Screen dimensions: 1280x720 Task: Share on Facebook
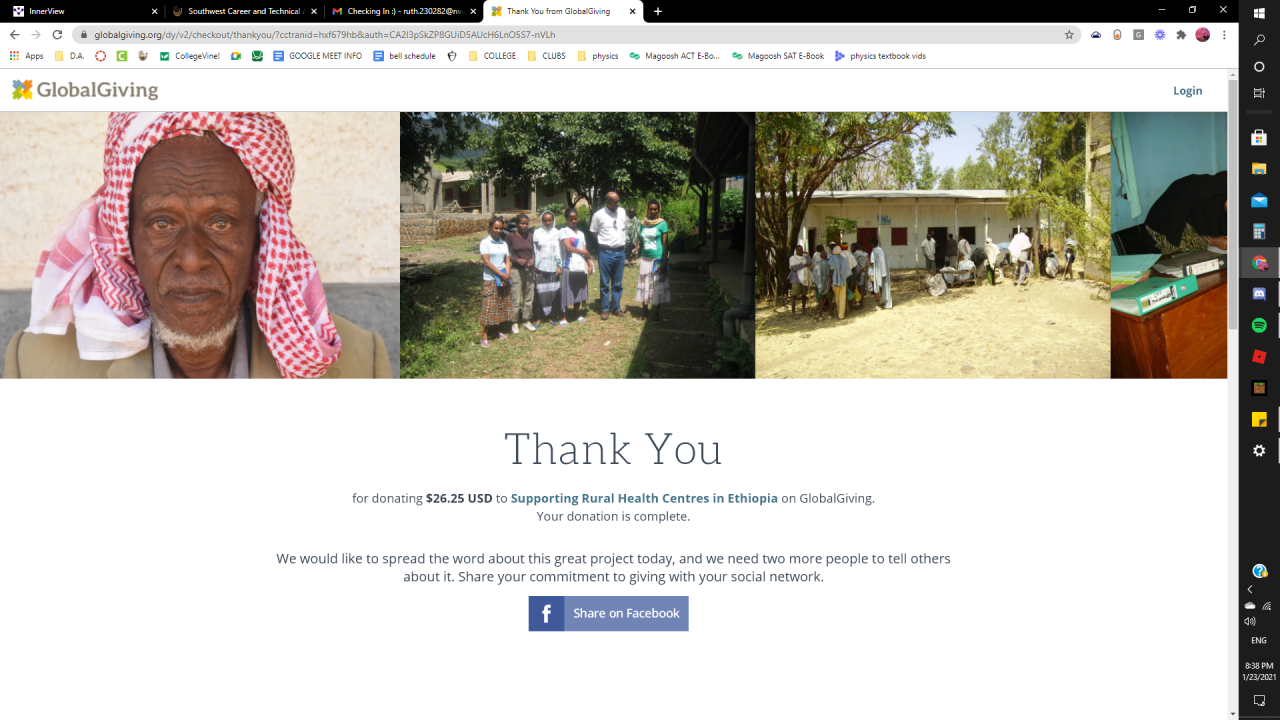tap(608, 613)
